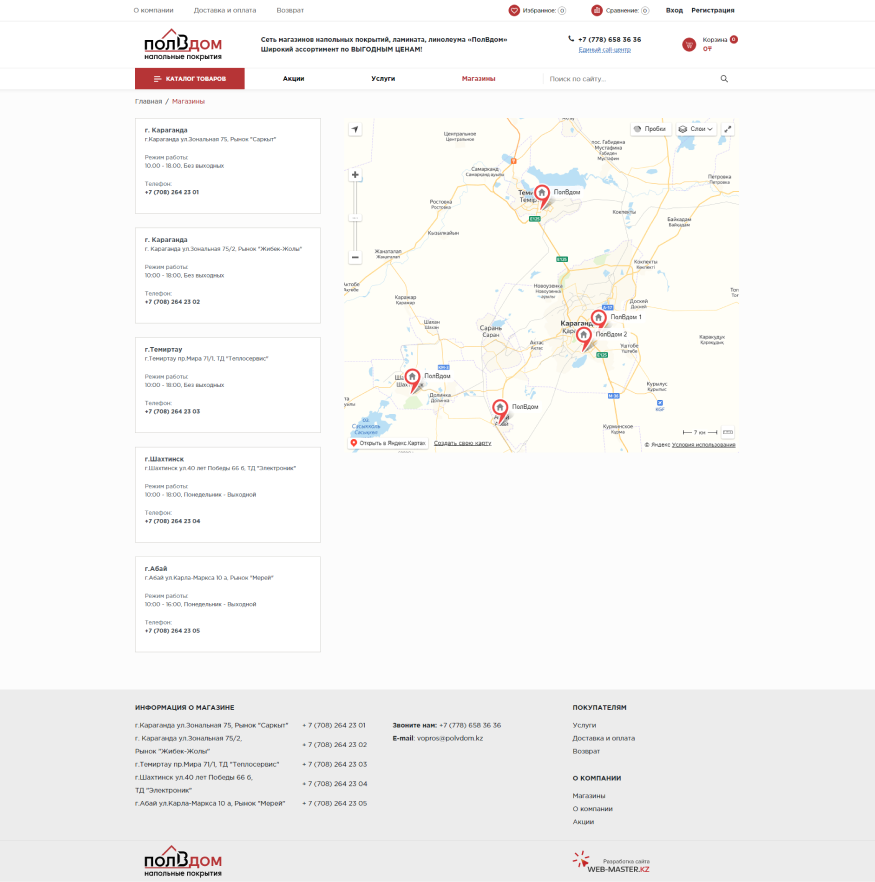Click footer Возврат link
875x882 pixels.
(586, 752)
